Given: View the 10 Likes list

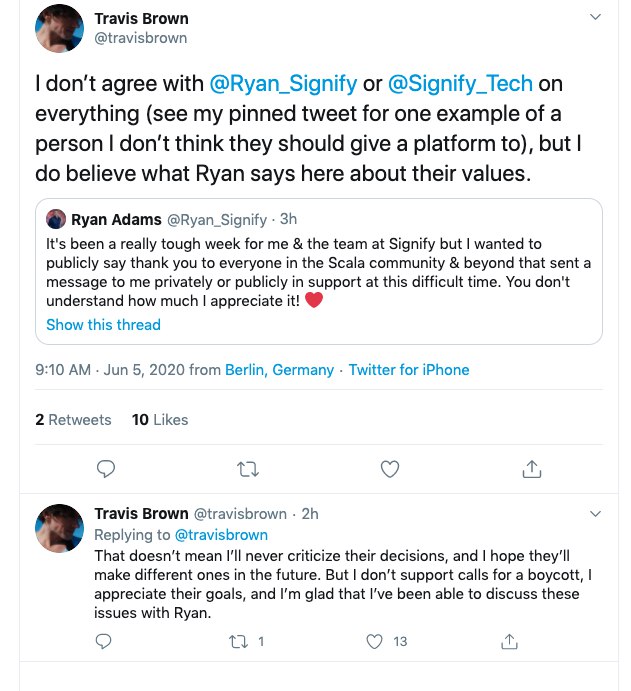Looking at the screenshot, I should (160, 420).
